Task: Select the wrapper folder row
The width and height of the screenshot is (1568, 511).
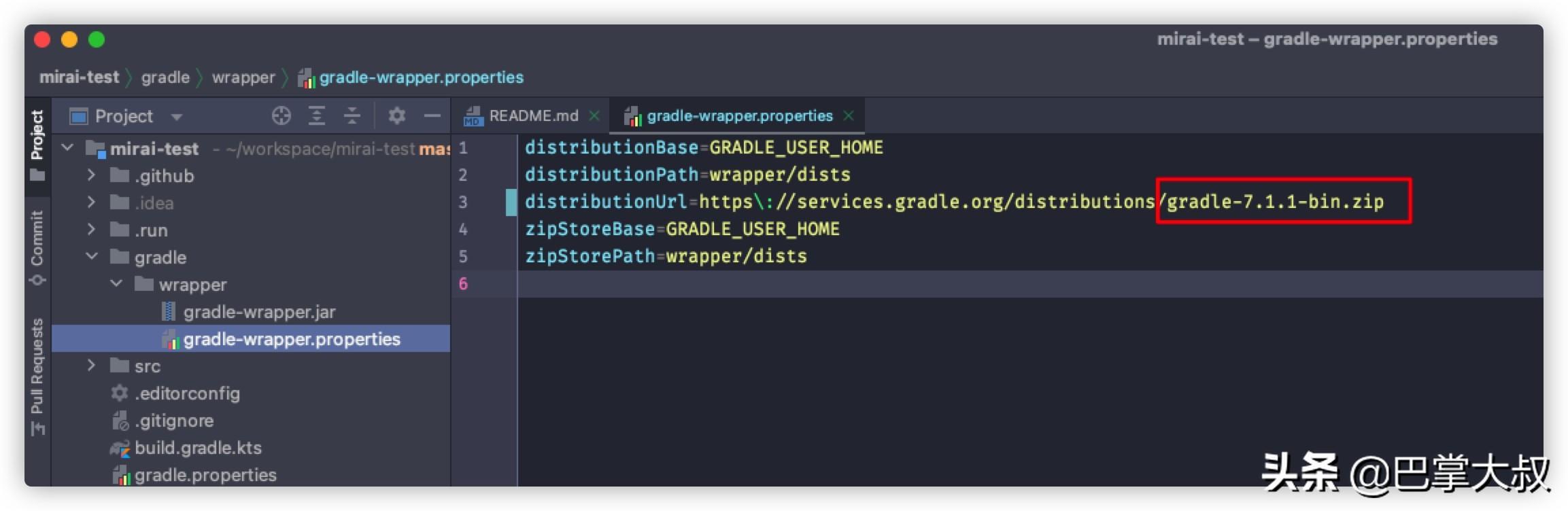Action: (x=252, y=284)
